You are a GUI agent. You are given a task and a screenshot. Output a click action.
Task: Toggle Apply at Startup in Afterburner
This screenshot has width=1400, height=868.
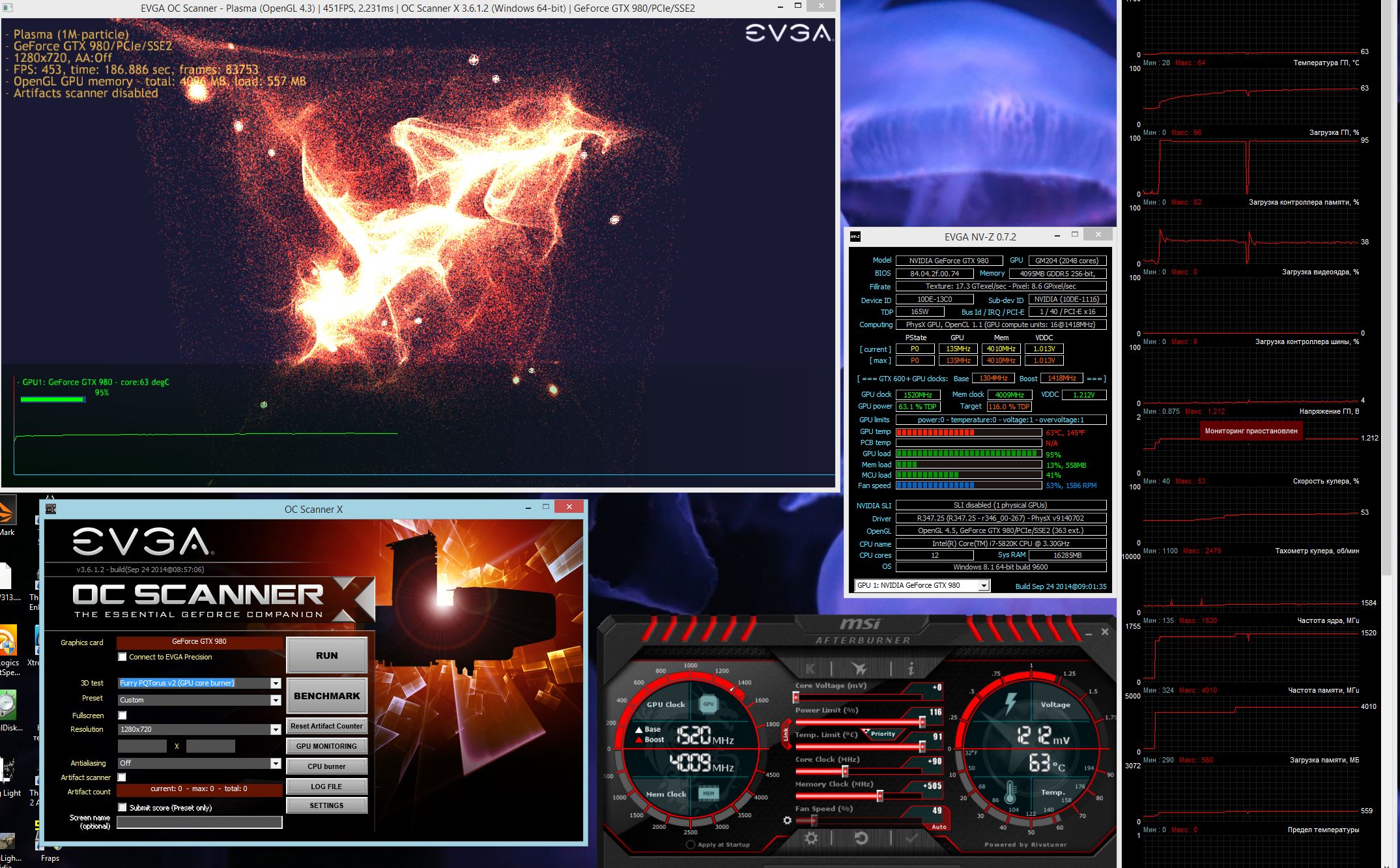pyautogui.click(x=691, y=845)
